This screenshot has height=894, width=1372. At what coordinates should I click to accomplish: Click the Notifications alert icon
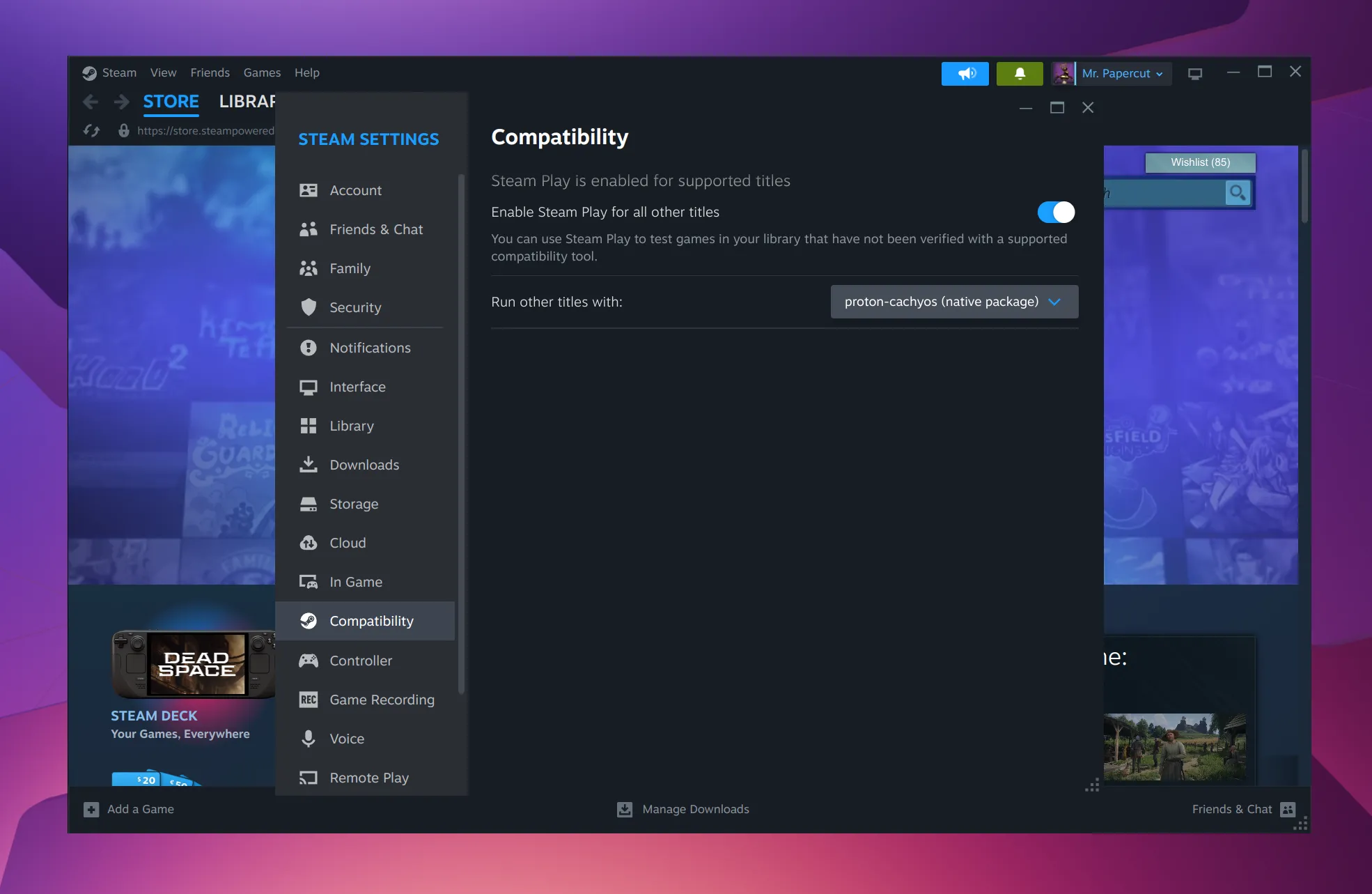[309, 348]
